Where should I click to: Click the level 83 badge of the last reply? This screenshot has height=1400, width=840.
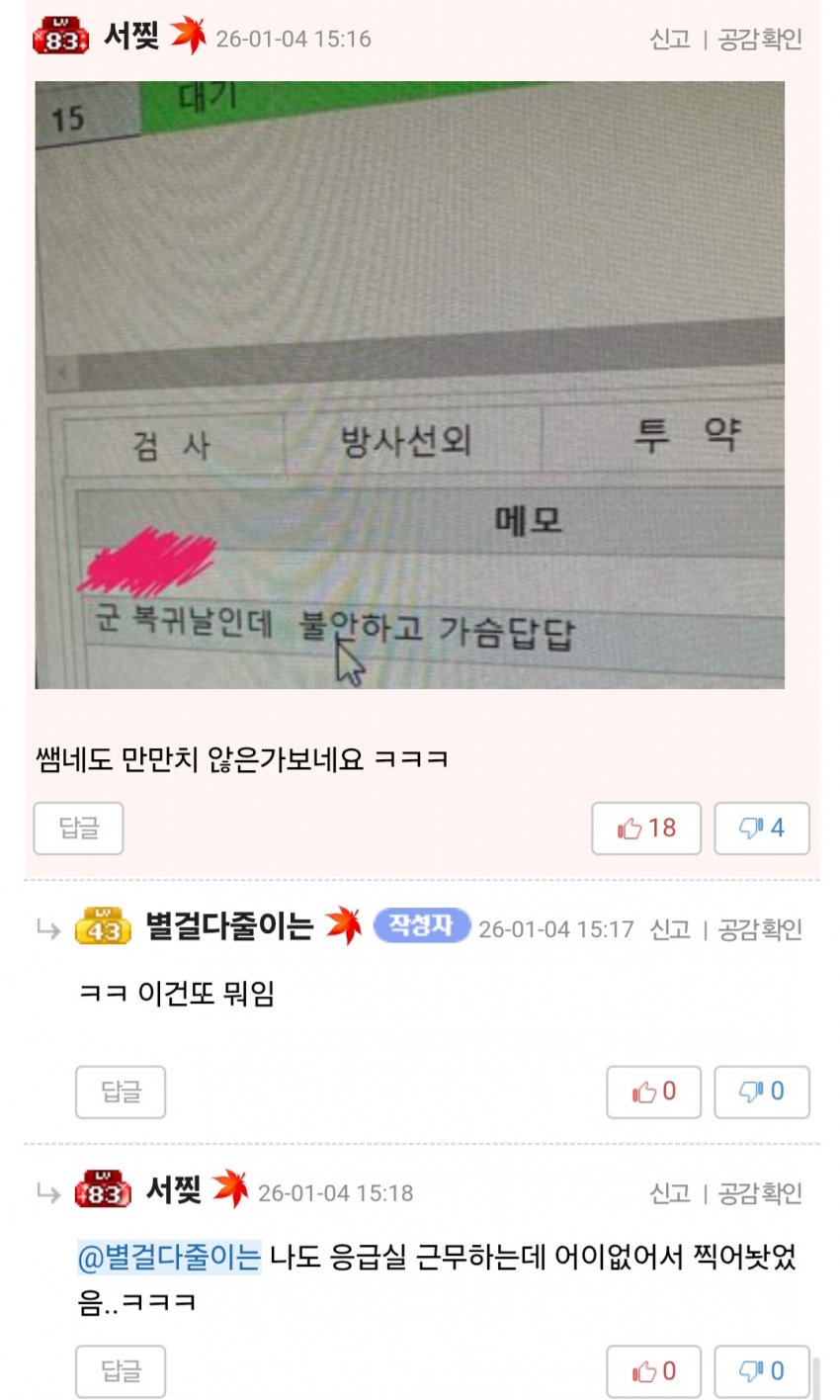103,1190
